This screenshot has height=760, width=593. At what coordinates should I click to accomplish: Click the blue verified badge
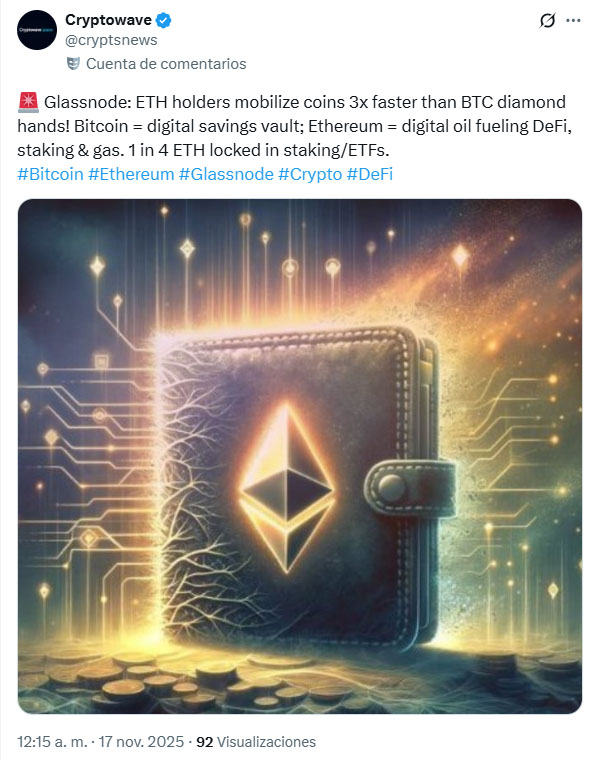click(163, 20)
